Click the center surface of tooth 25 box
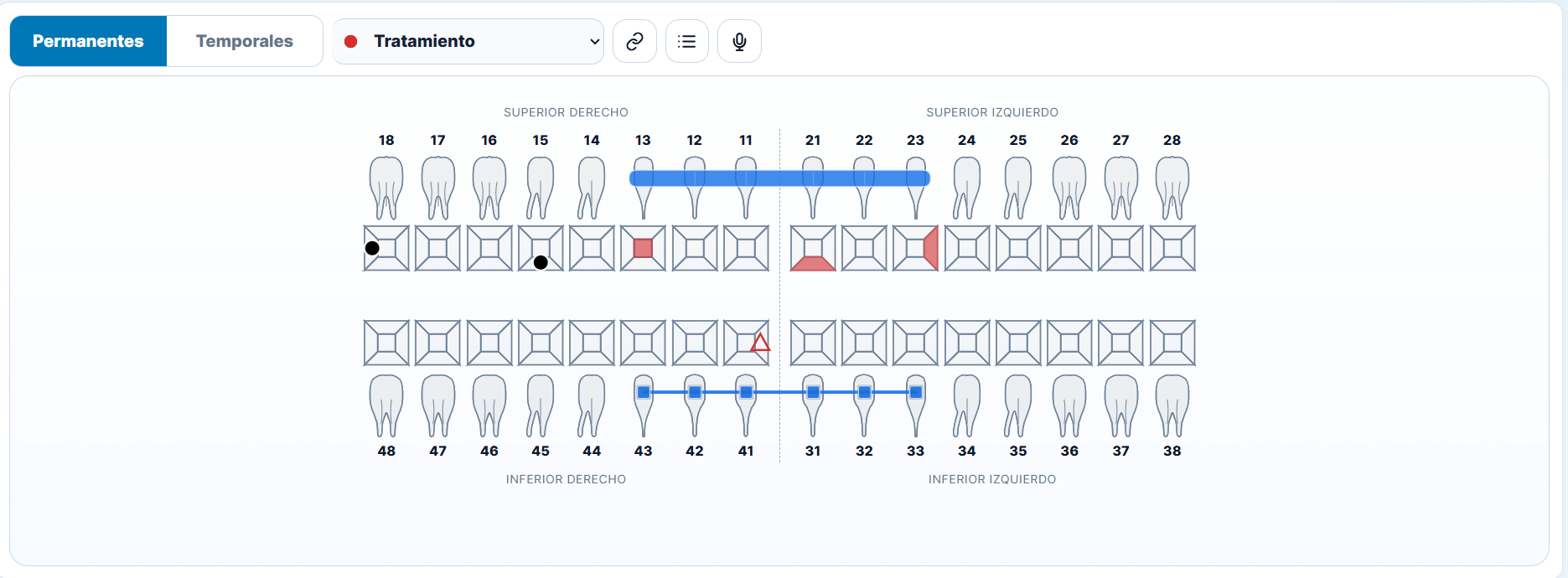The height and width of the screenshot is (578, 1568). pyautogui.click(x=1018, y=248)
